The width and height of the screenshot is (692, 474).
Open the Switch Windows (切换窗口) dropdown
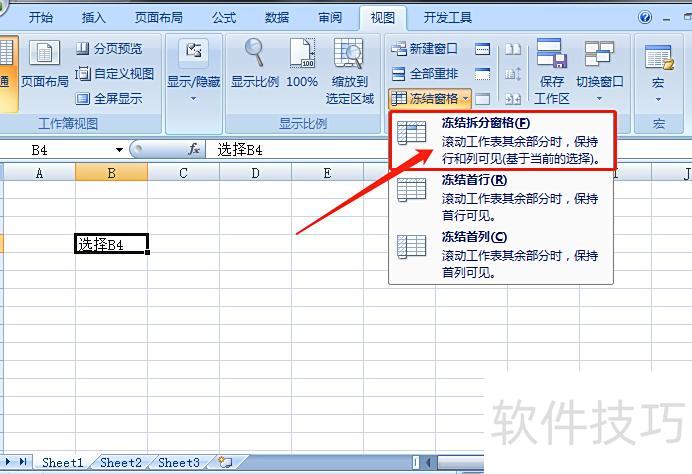[x=599, y=71]
